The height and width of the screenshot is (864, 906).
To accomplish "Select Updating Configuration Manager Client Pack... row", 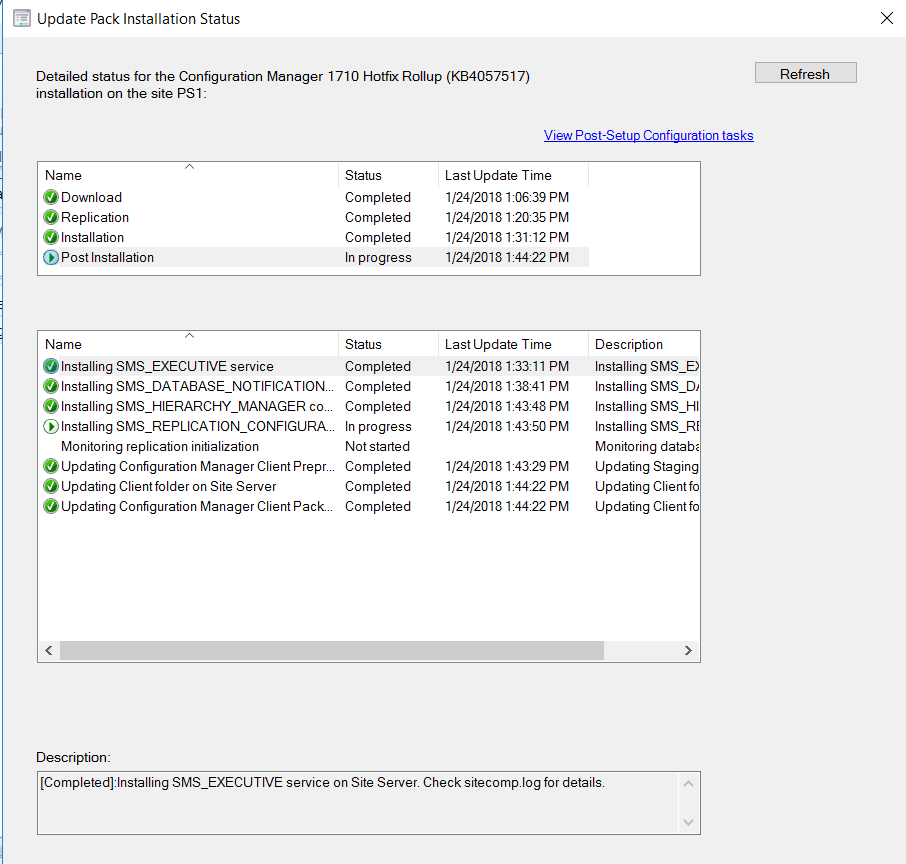I will click(x=370, y=506).
